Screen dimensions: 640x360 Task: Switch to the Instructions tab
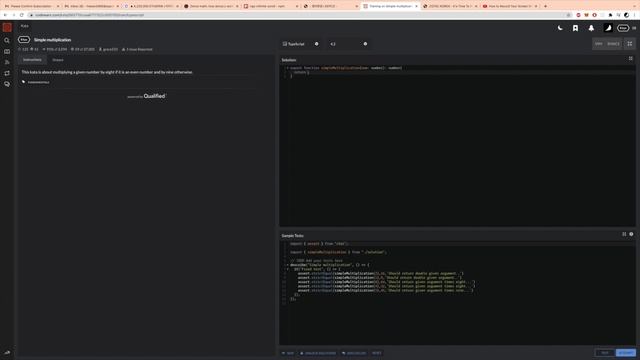[32, 60]
